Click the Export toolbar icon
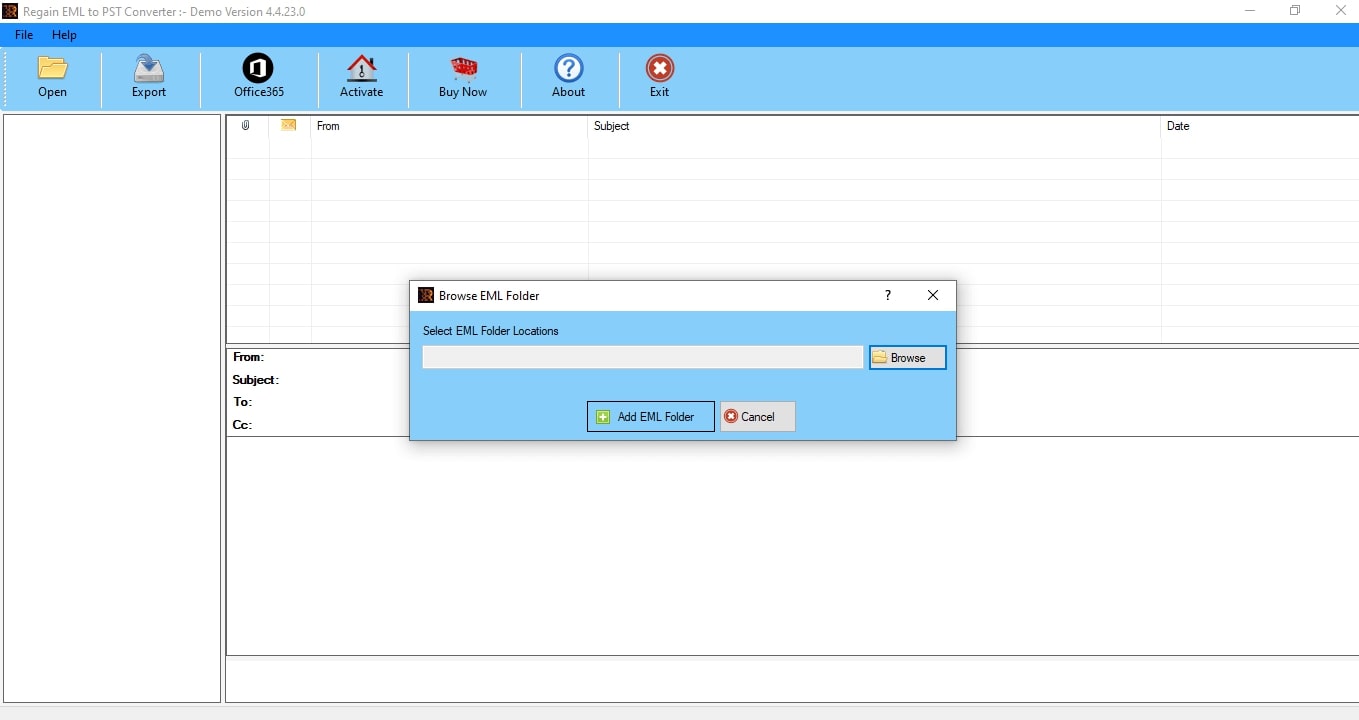 click(x=149, y=77)
